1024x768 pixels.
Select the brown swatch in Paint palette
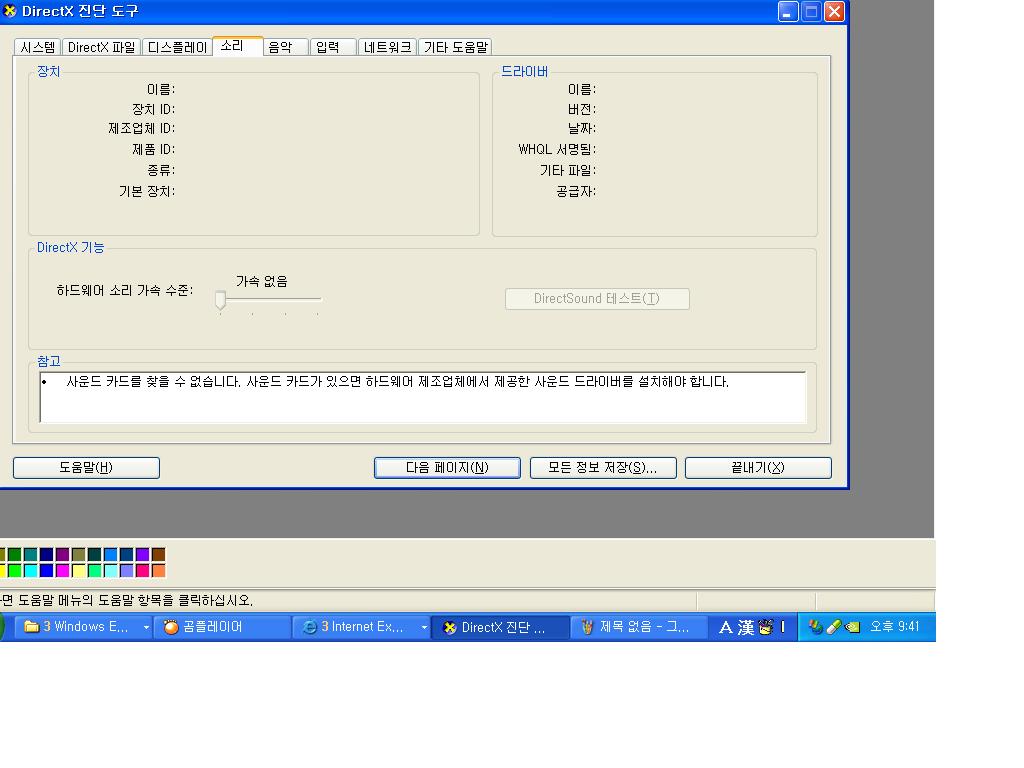(159, 554)
